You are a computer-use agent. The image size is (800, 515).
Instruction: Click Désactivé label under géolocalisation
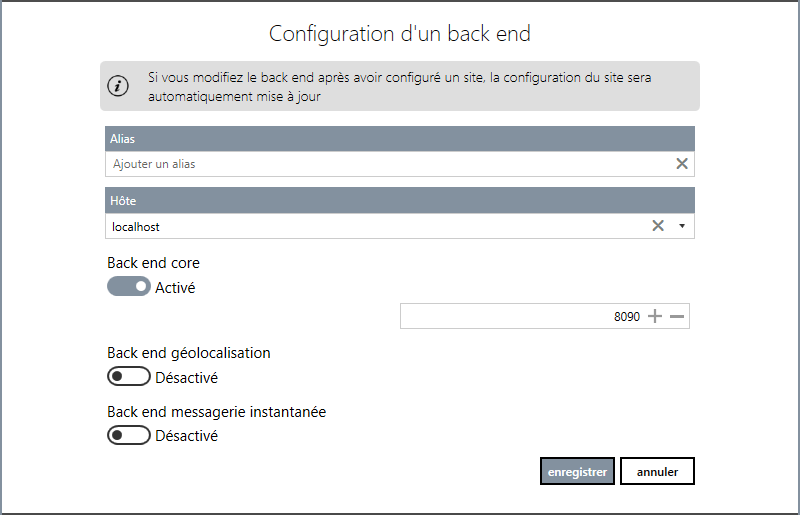coord(186,378)
